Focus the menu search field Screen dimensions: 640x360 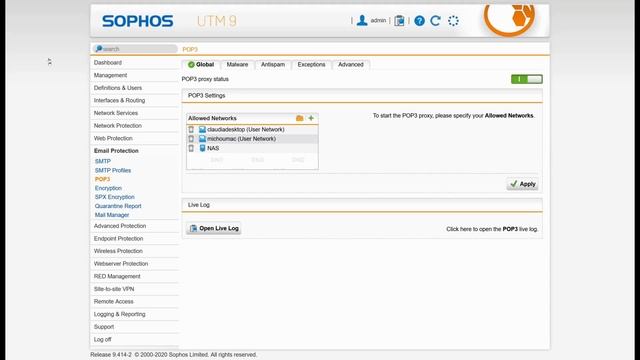click(x=135, y=49)
